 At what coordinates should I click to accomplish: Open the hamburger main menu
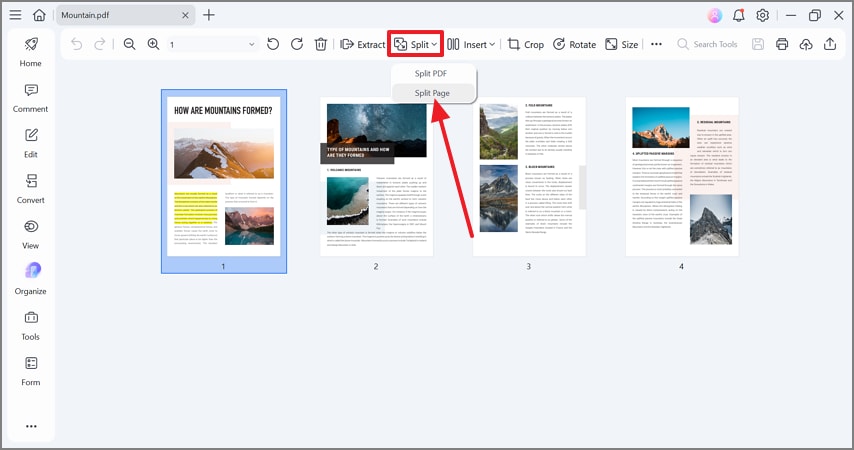point(15,15)
